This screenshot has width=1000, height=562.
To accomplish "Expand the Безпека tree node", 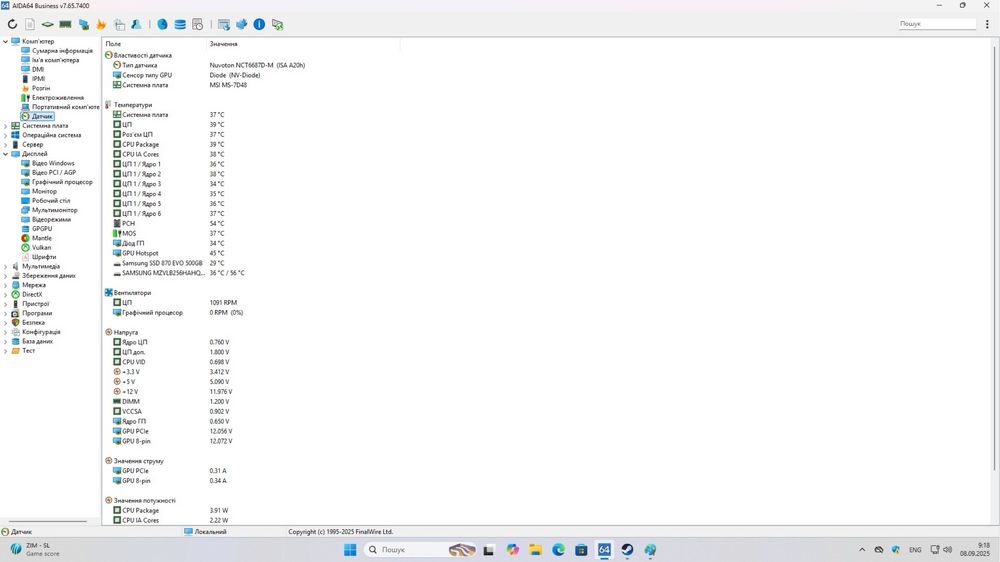I will [6, 323].
